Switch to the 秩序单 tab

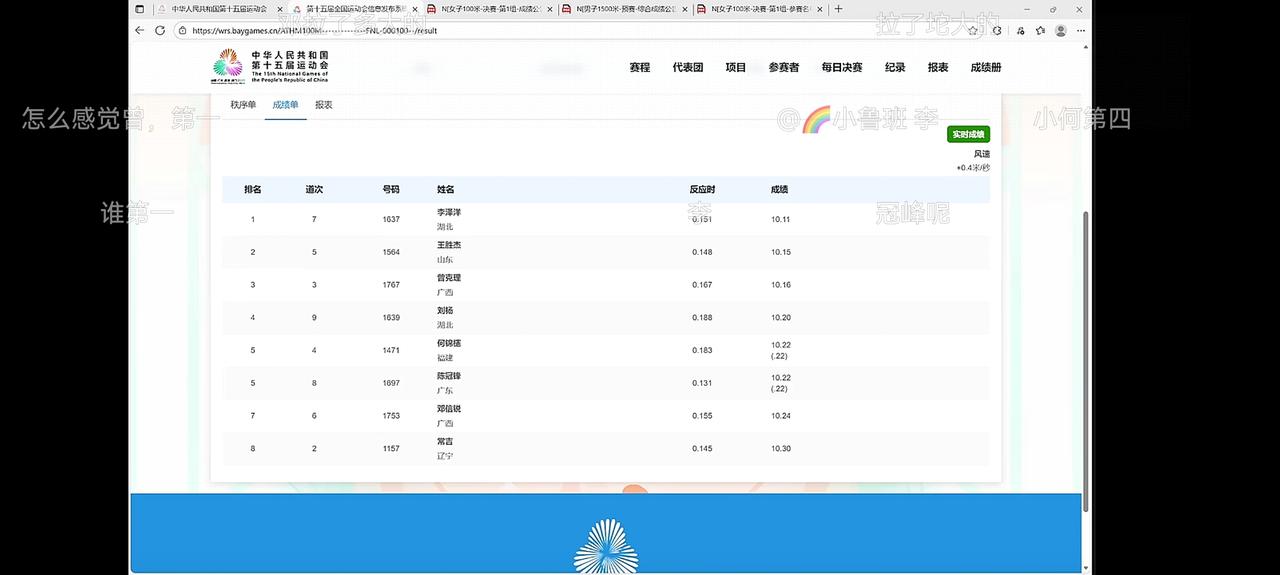pos(243,105)
